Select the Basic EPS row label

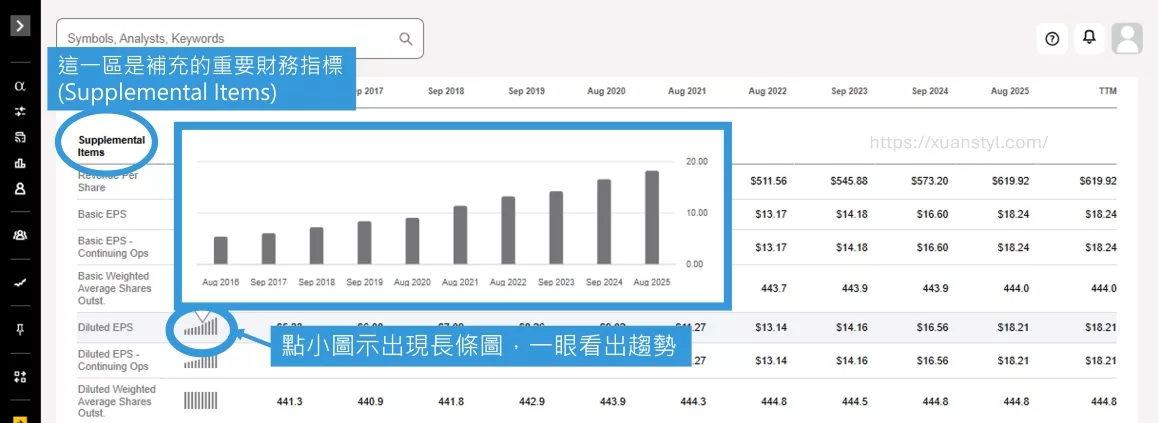(x=102, y=214)
